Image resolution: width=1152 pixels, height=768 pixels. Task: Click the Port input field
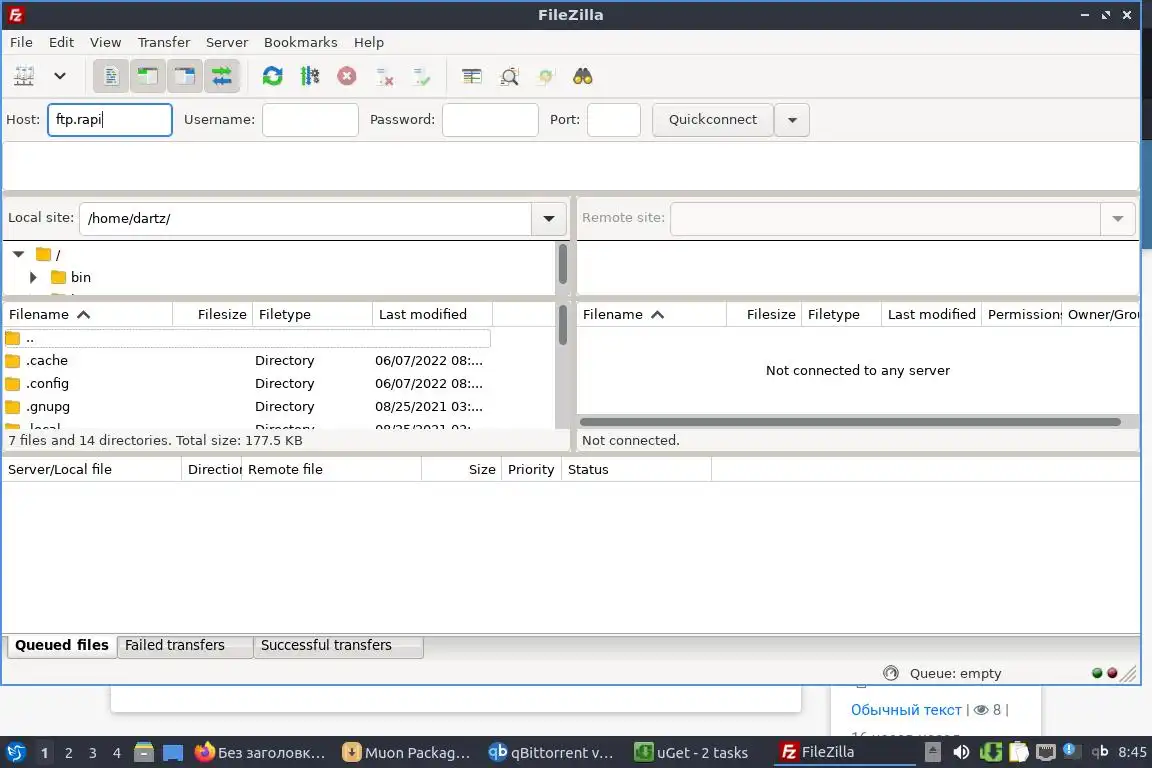pos(614,120)
